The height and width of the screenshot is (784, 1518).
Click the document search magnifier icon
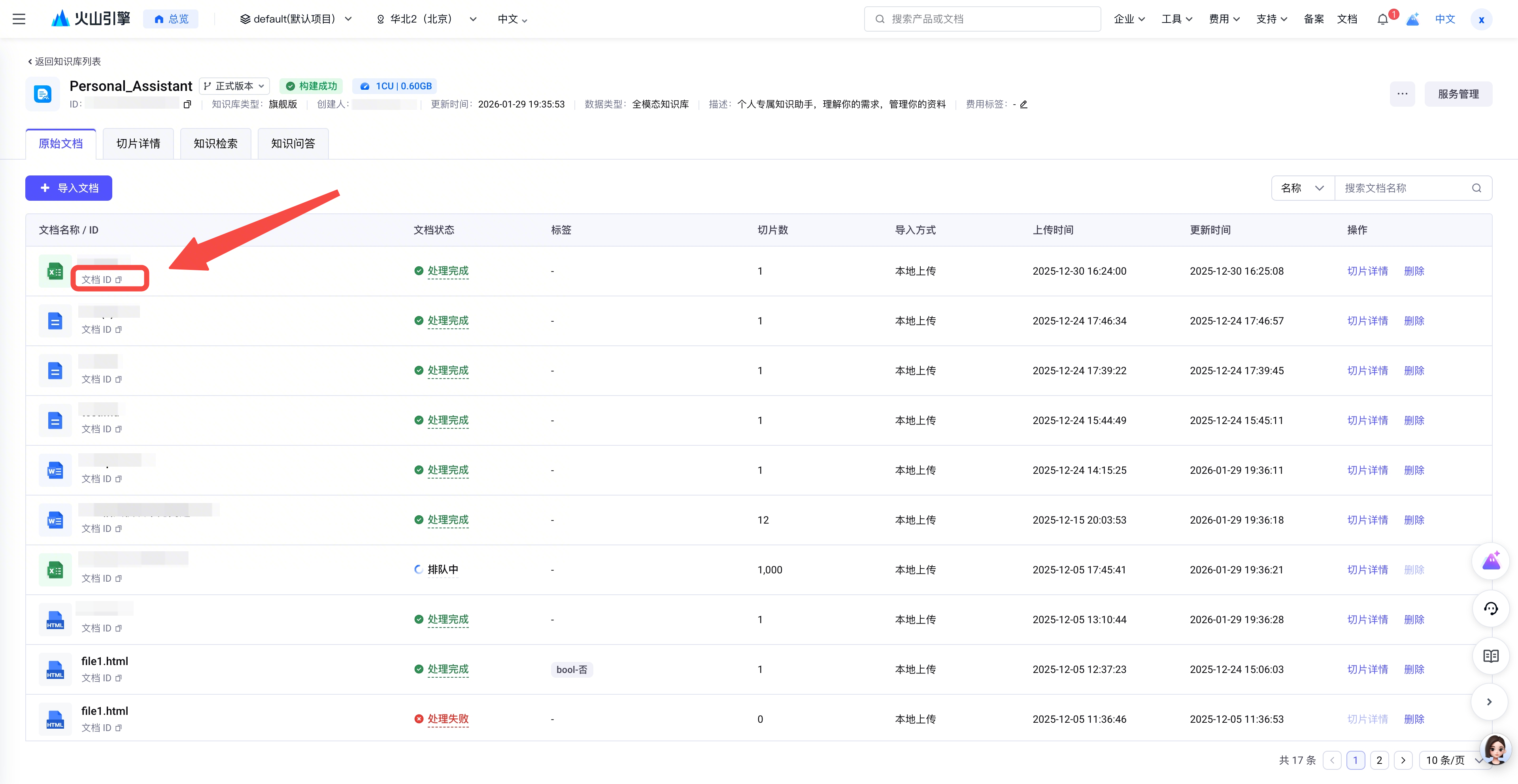click(x=1476, y=188)
